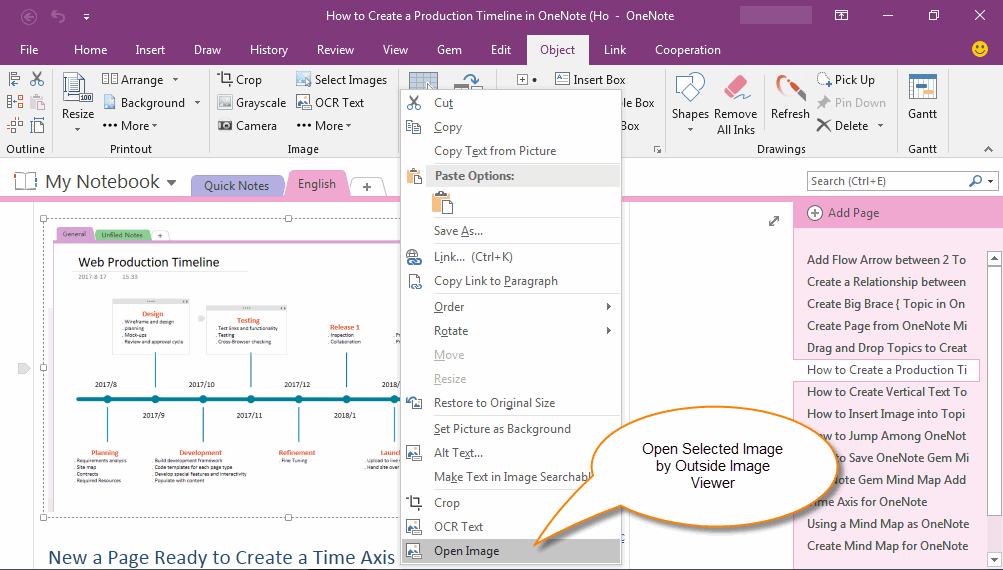The width and height of the screenshot is (1003, 570).
Task: Choose Cut from context menu
Action: tap(510, 103)
